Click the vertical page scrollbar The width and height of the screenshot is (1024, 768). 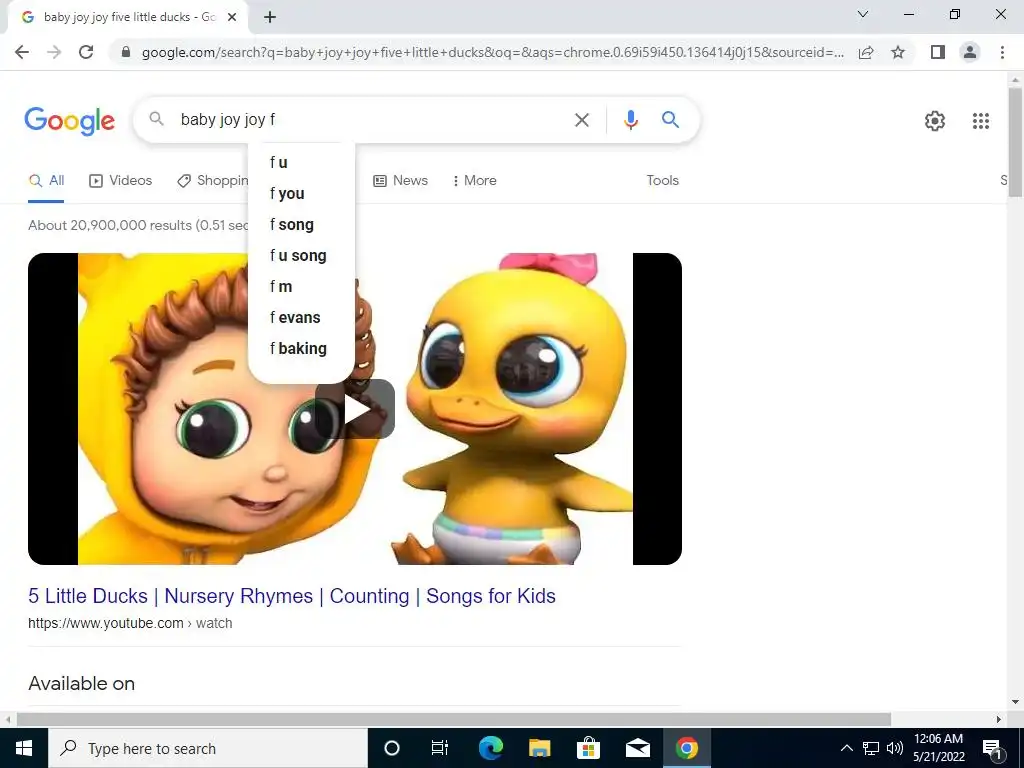click(1015, 141)
